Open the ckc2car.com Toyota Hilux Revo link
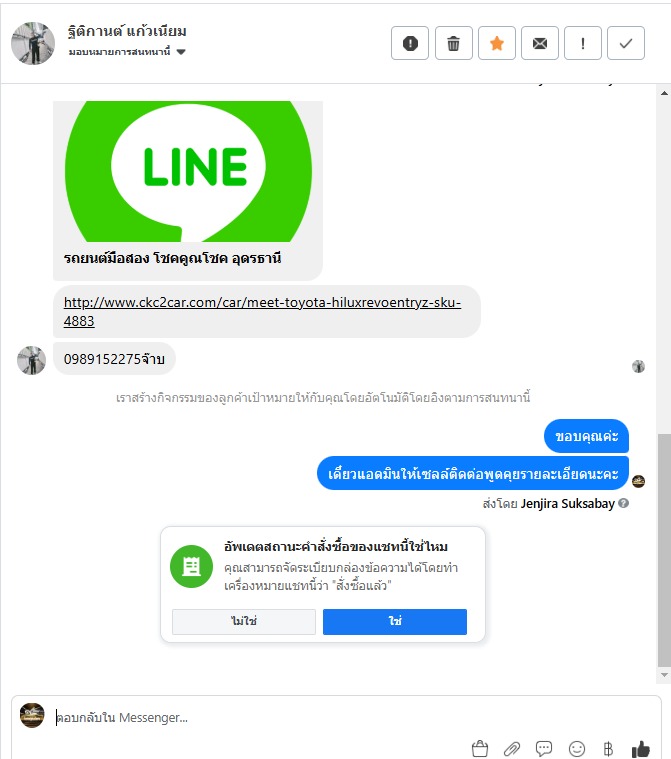Image resolution: width=671 pixels, height=759 pixels. pyautogui.click(x=262, y=312)
